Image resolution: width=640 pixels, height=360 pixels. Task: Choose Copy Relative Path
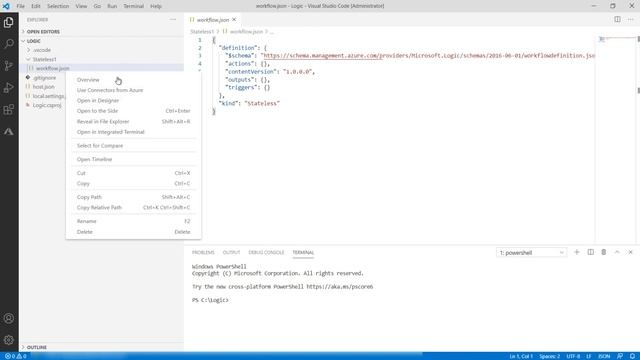click(133, 207)
